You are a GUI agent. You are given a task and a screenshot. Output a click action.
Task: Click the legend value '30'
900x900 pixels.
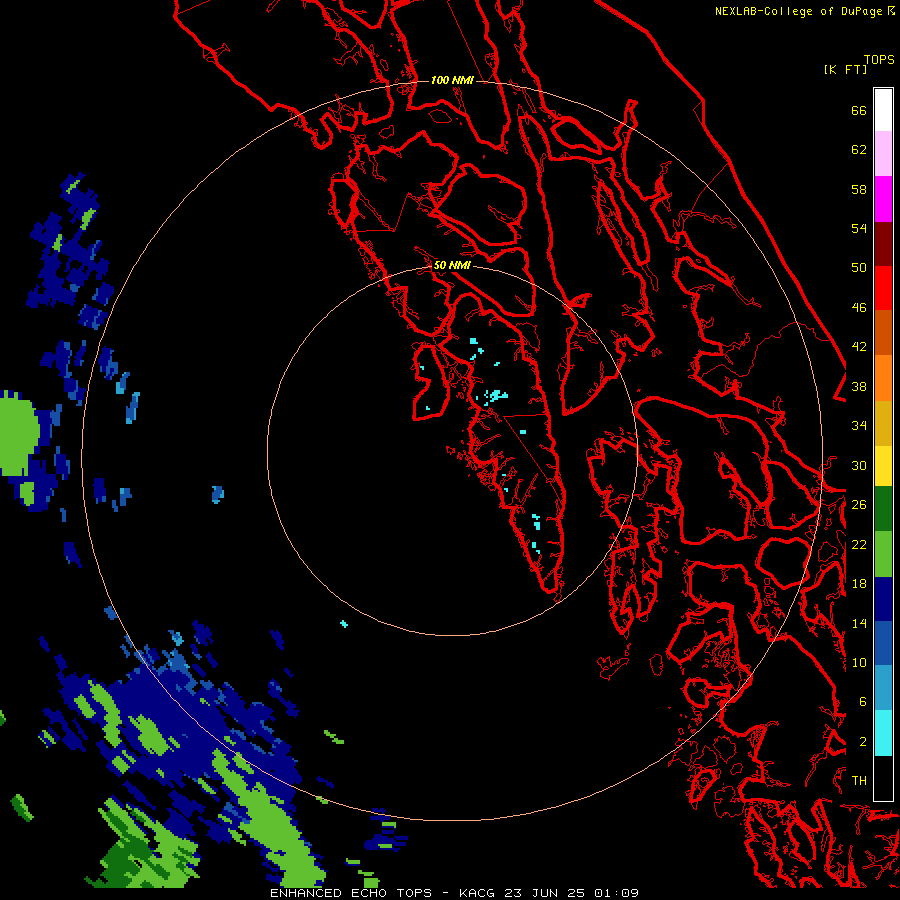tap(859, 465)
